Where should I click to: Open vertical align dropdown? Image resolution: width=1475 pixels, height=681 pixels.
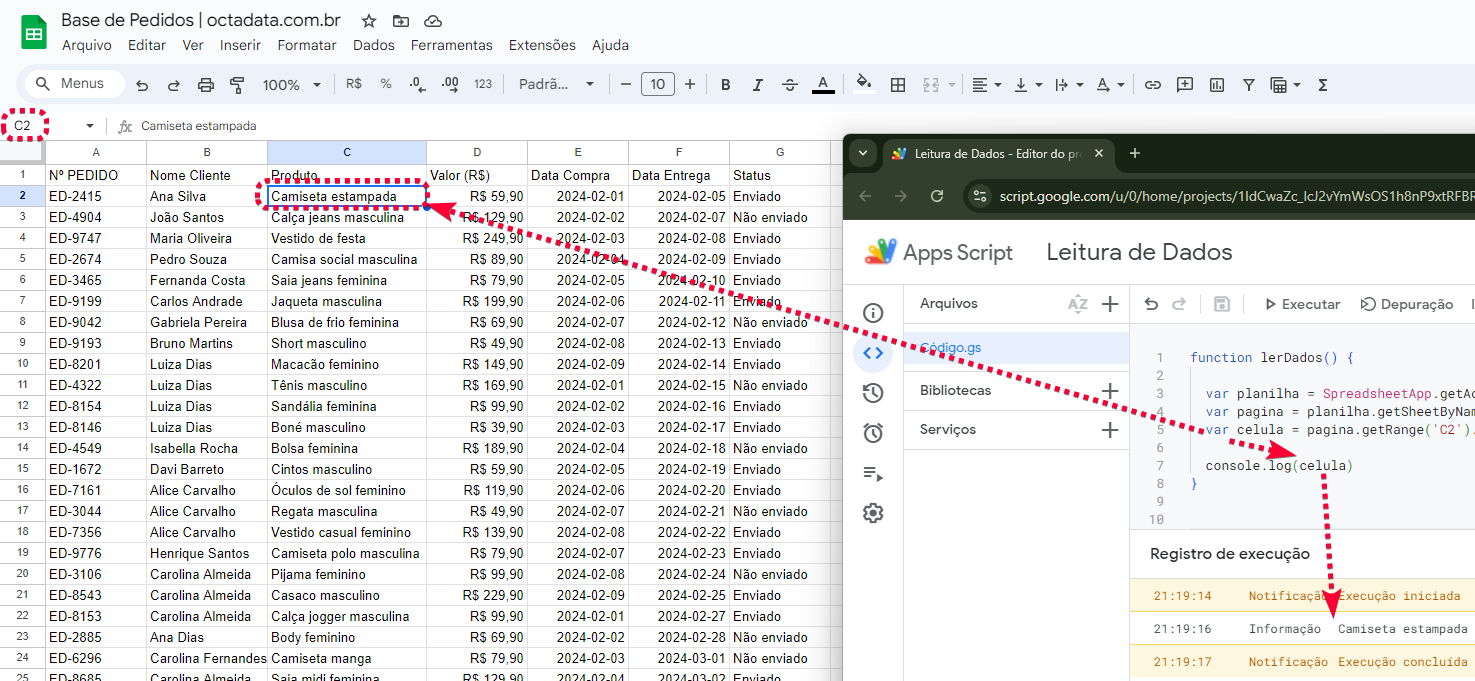coord(1028,85)
